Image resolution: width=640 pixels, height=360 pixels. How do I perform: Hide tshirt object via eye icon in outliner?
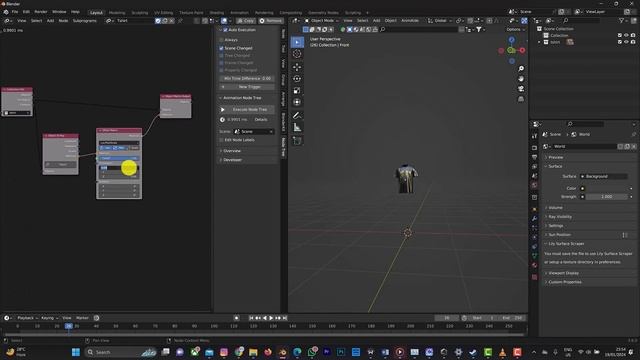point(626,42)
